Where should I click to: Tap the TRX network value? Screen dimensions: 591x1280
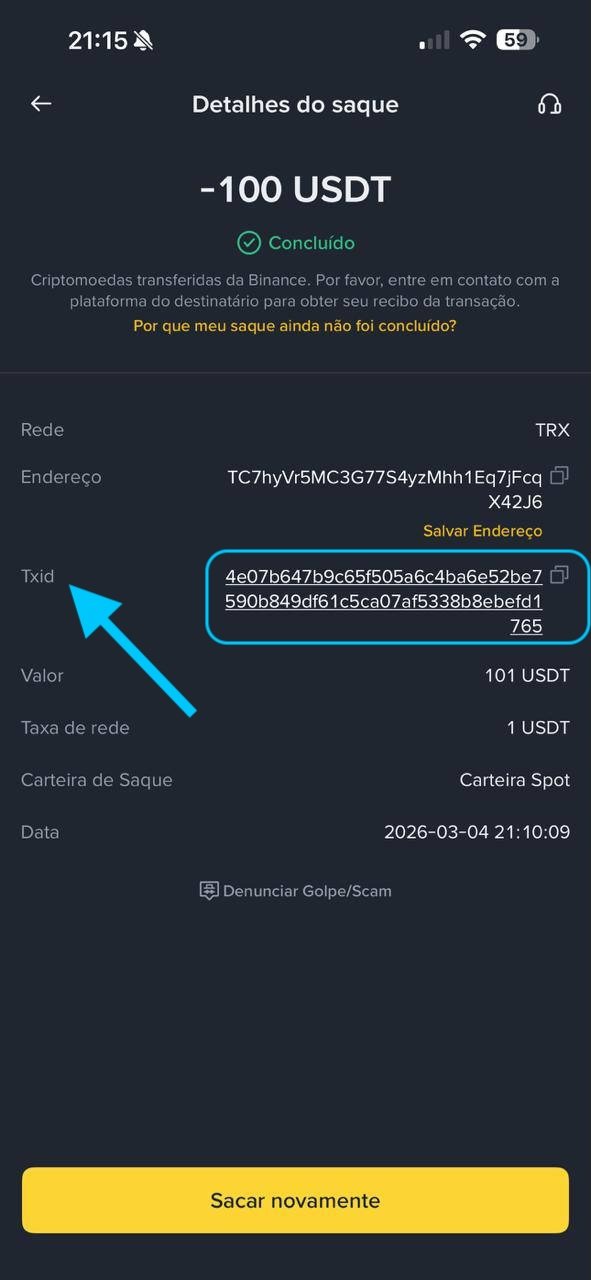552,430
